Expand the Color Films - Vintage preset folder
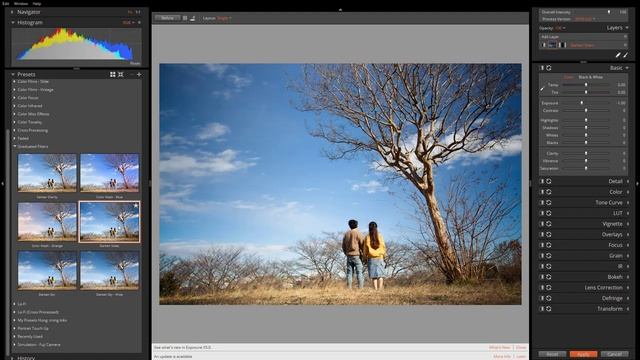The width and height of the screenshot is (640, 360). point(15,89)
